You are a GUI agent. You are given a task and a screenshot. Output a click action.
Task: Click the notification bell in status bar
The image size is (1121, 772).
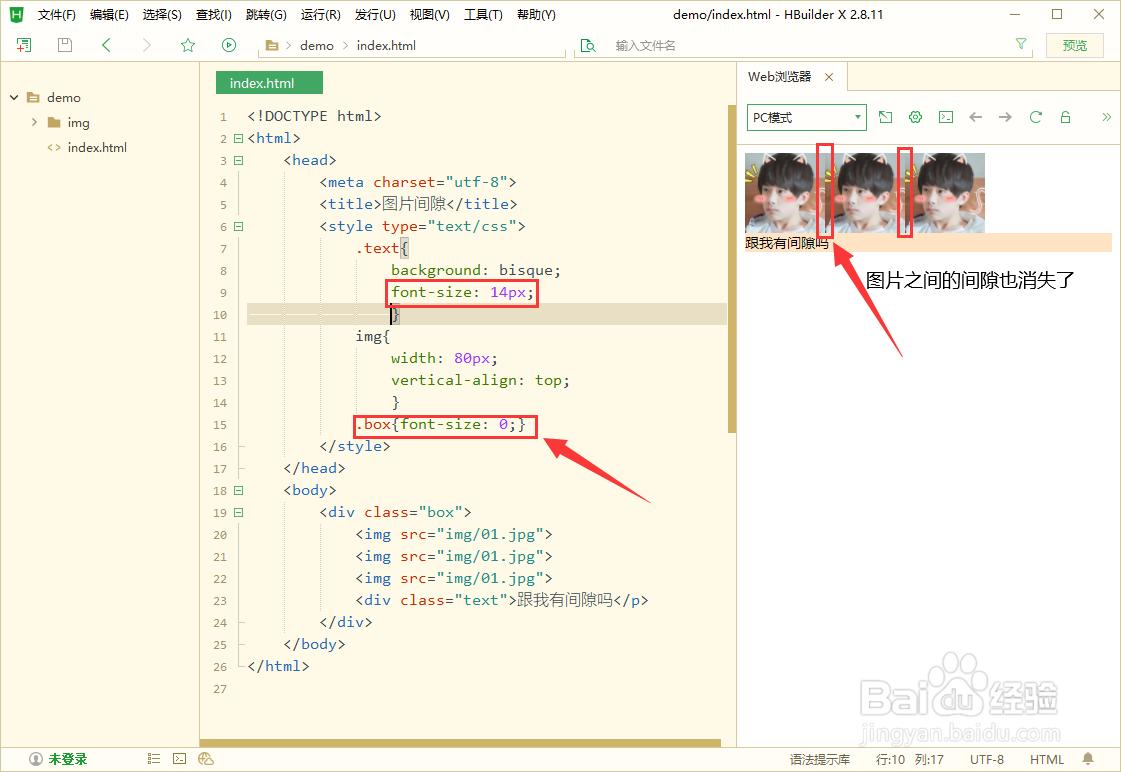pos(1087,758)
